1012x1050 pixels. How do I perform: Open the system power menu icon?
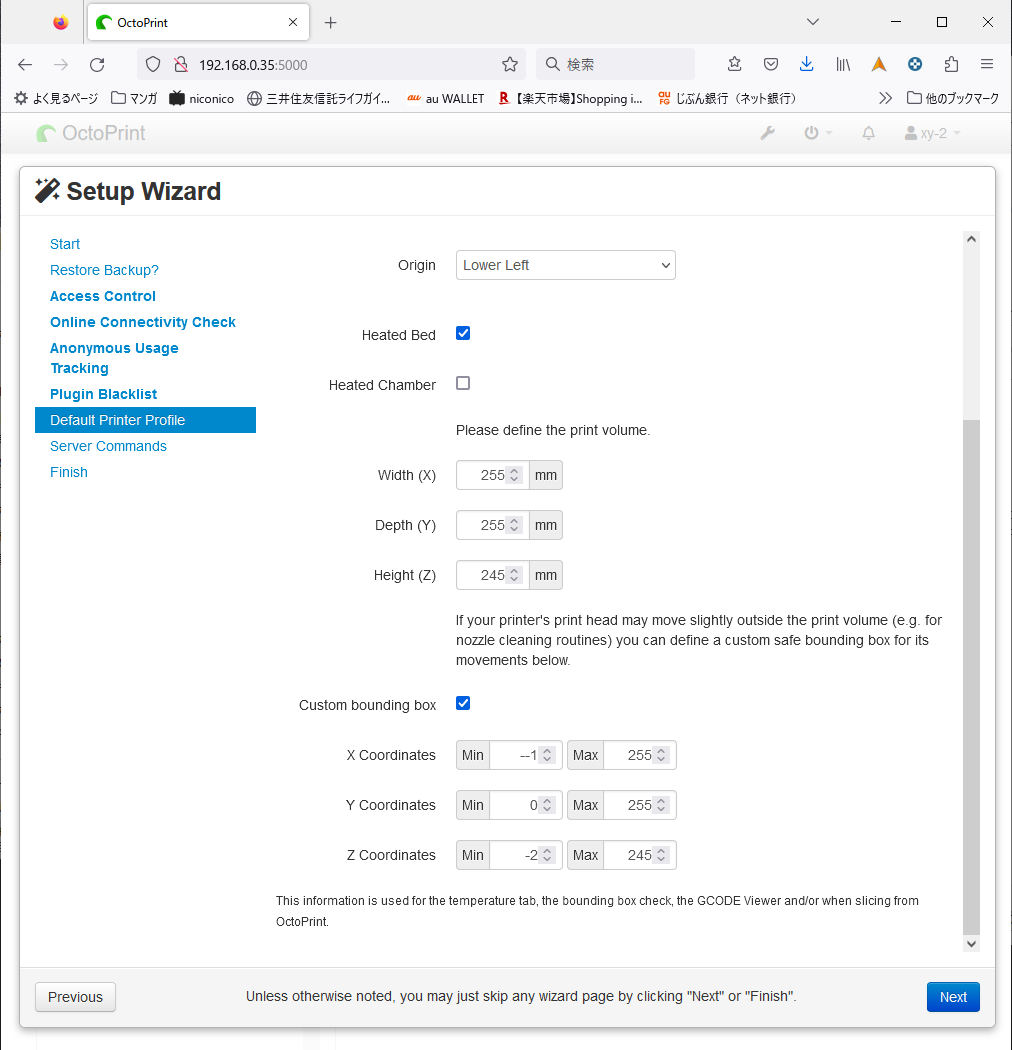pyautogui.click(x=817, y=133)
